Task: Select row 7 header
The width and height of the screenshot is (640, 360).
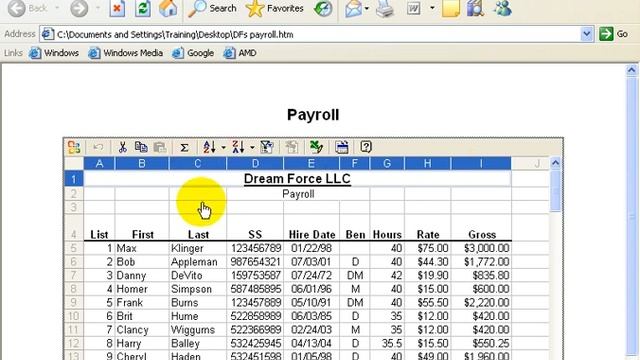Action: (73, 275)
